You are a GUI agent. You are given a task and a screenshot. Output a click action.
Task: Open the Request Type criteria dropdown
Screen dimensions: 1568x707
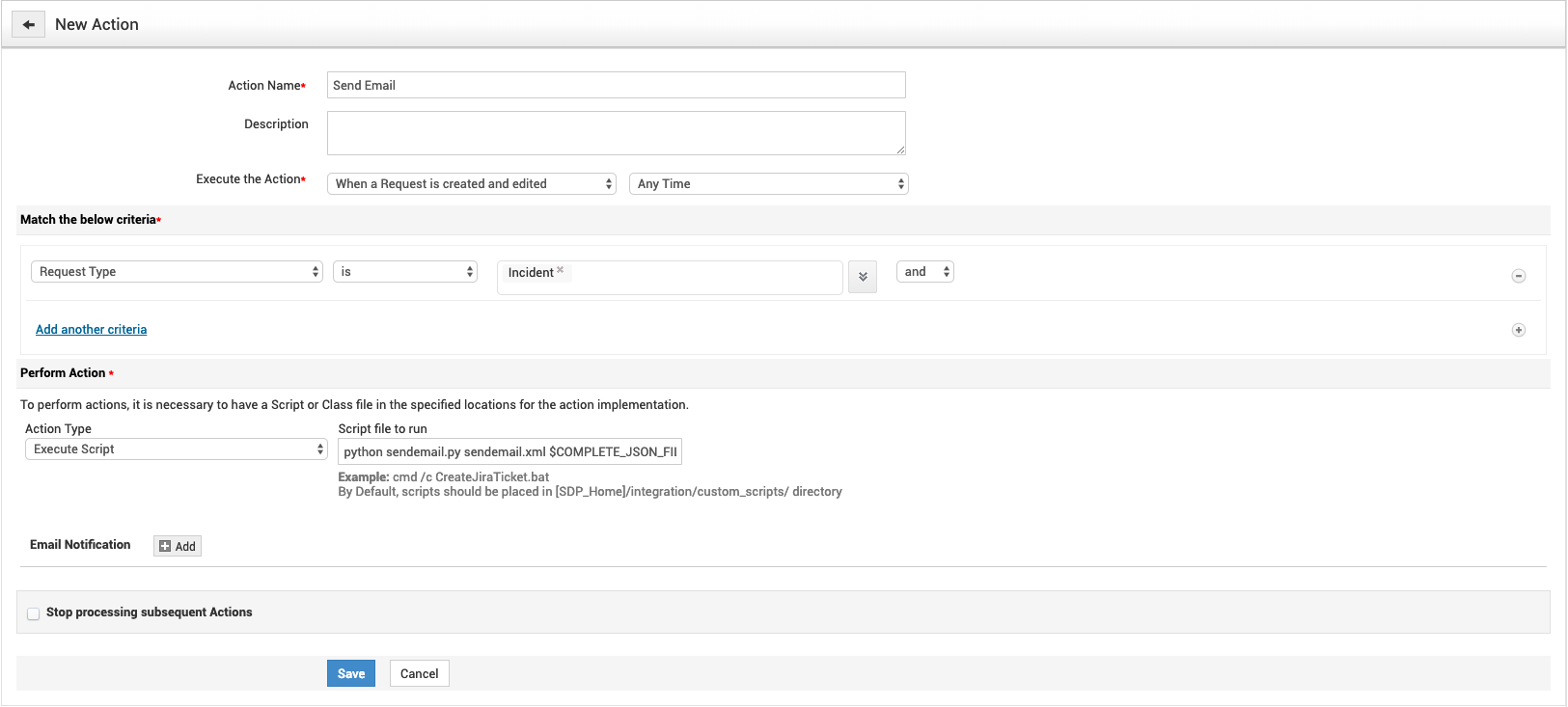178,272
